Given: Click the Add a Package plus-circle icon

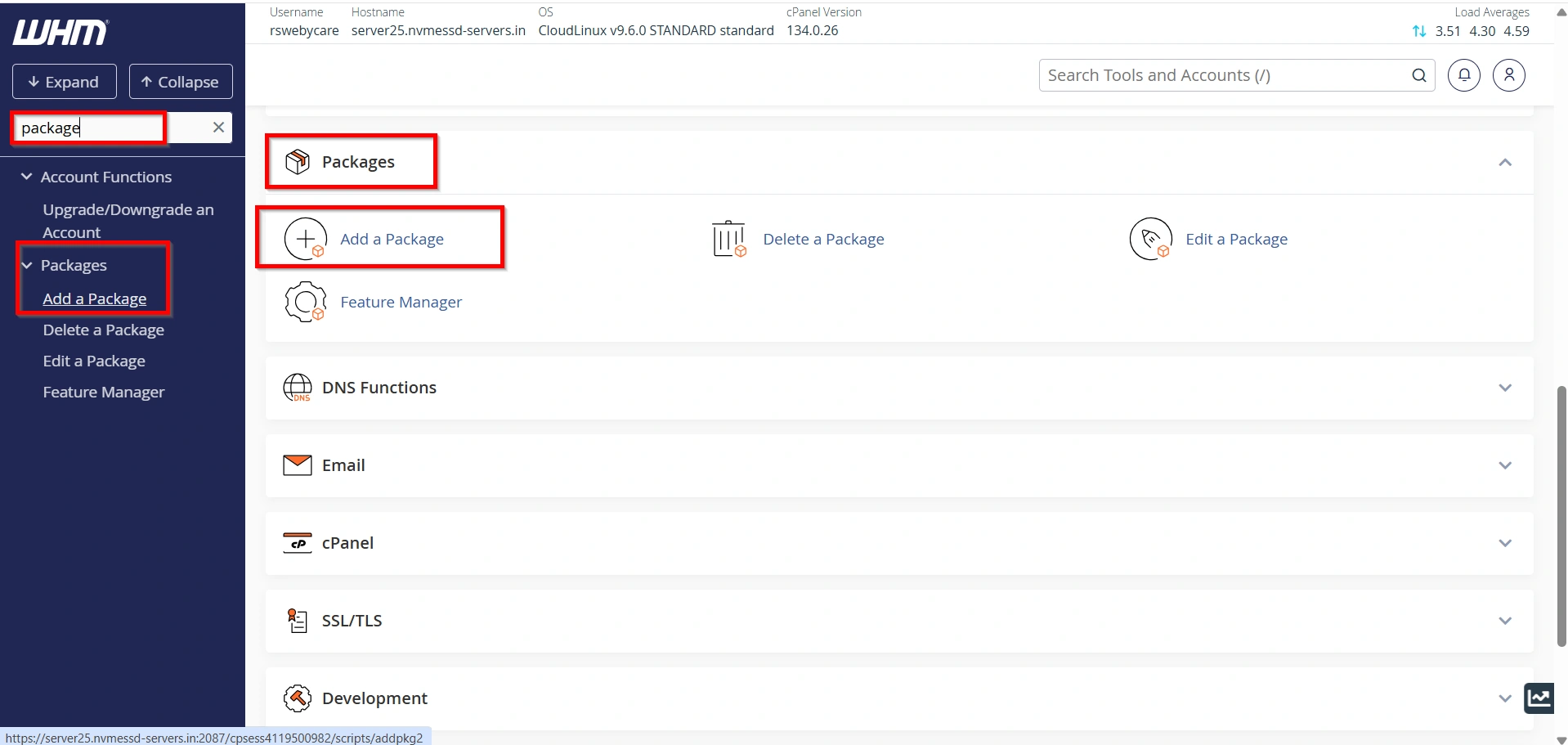Looking at the screenshot, I should tap(306, 239).
